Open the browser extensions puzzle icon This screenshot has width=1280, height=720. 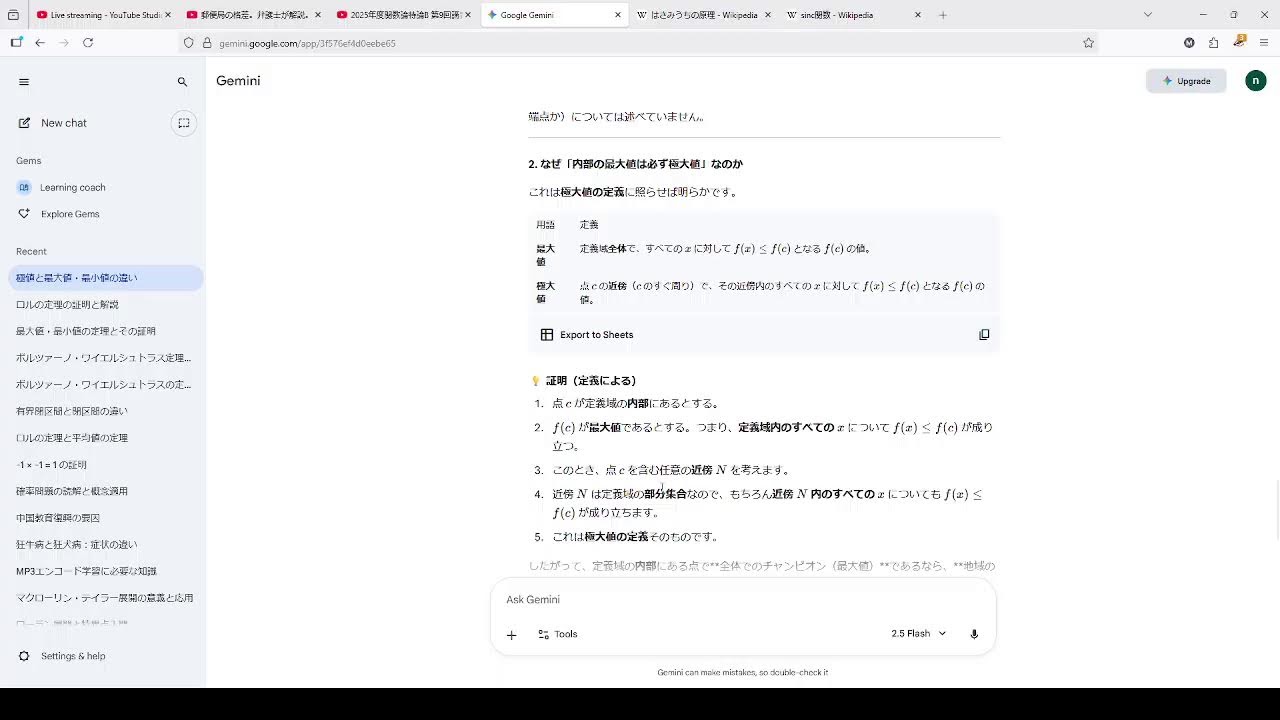click(x=1213, y=43)
